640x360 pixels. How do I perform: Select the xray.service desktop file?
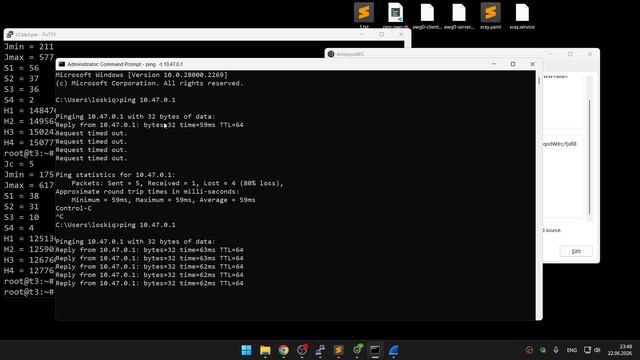522,16
